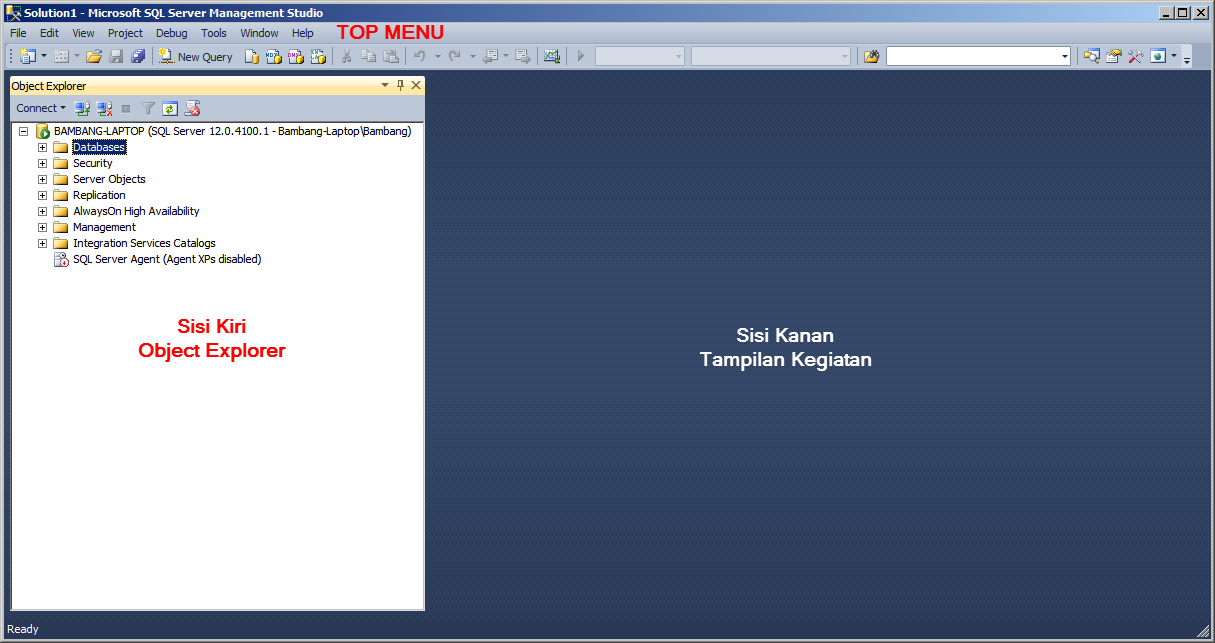1215x643 pixels.
Task: Open a new Analysis Services MDX Query
Action: click(x=274, y=56)
